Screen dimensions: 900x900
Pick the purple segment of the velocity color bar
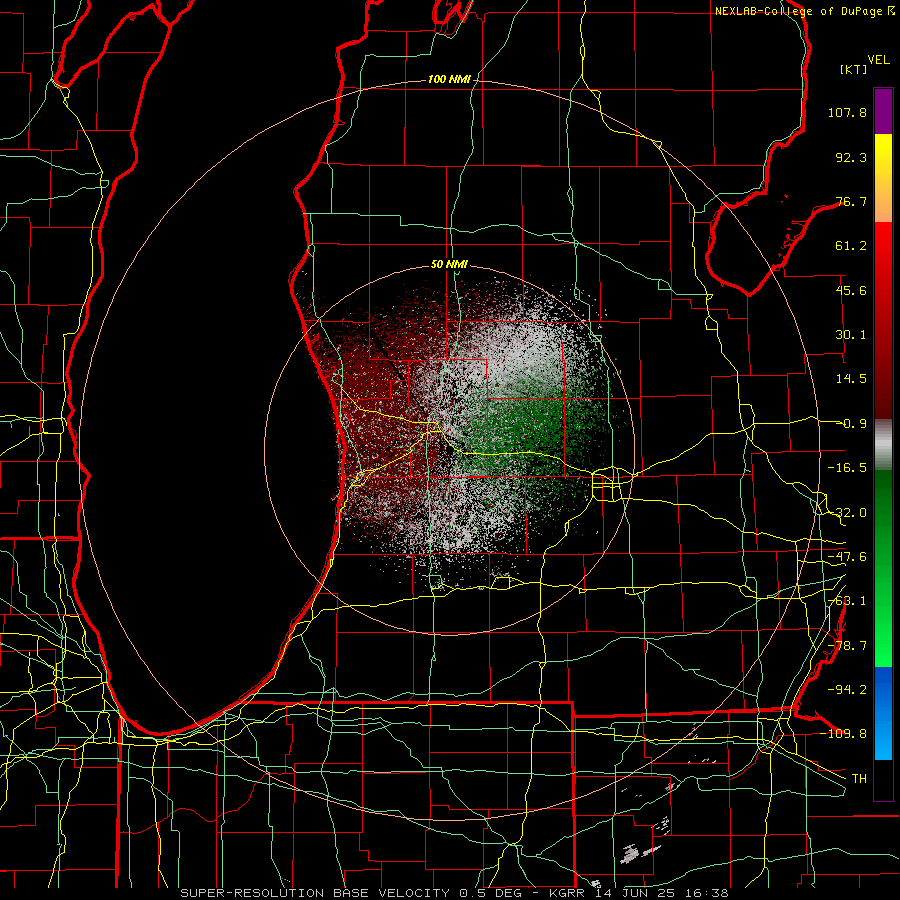pyautogui.click(x=883, y=112)
